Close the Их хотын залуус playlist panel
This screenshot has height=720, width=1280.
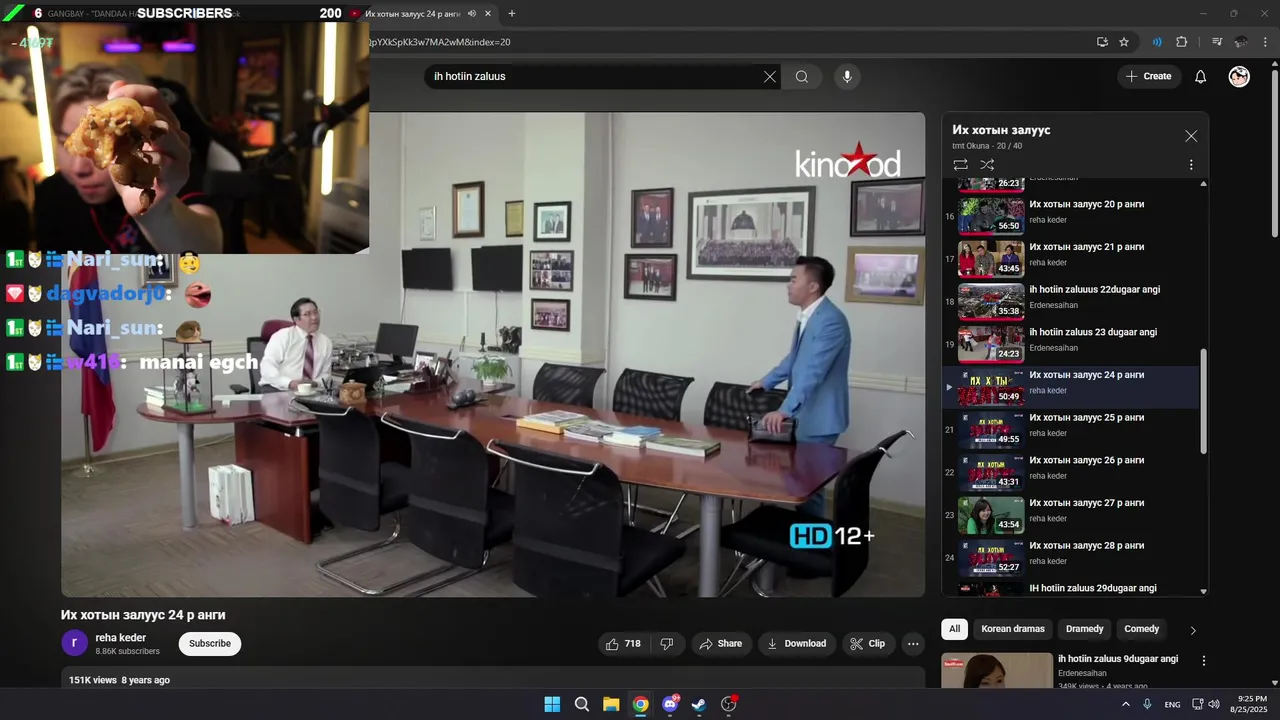pyautogui.click(x=1191, y=136)
